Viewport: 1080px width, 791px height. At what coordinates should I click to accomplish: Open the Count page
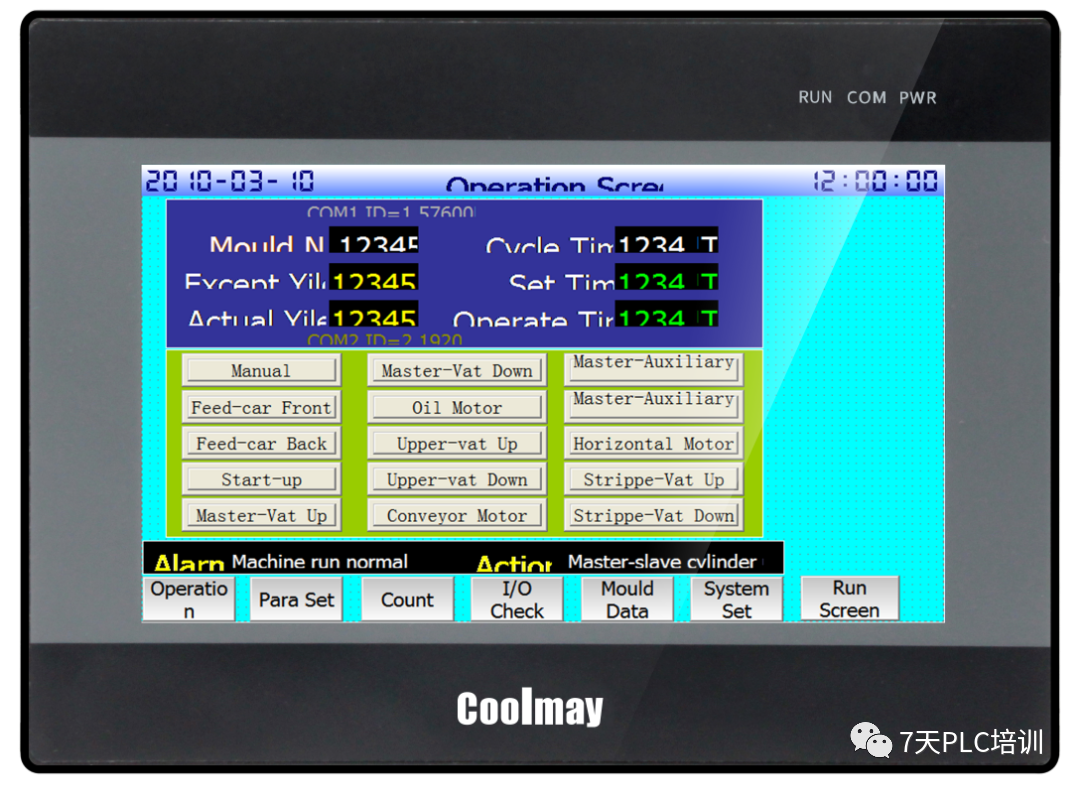407,599
